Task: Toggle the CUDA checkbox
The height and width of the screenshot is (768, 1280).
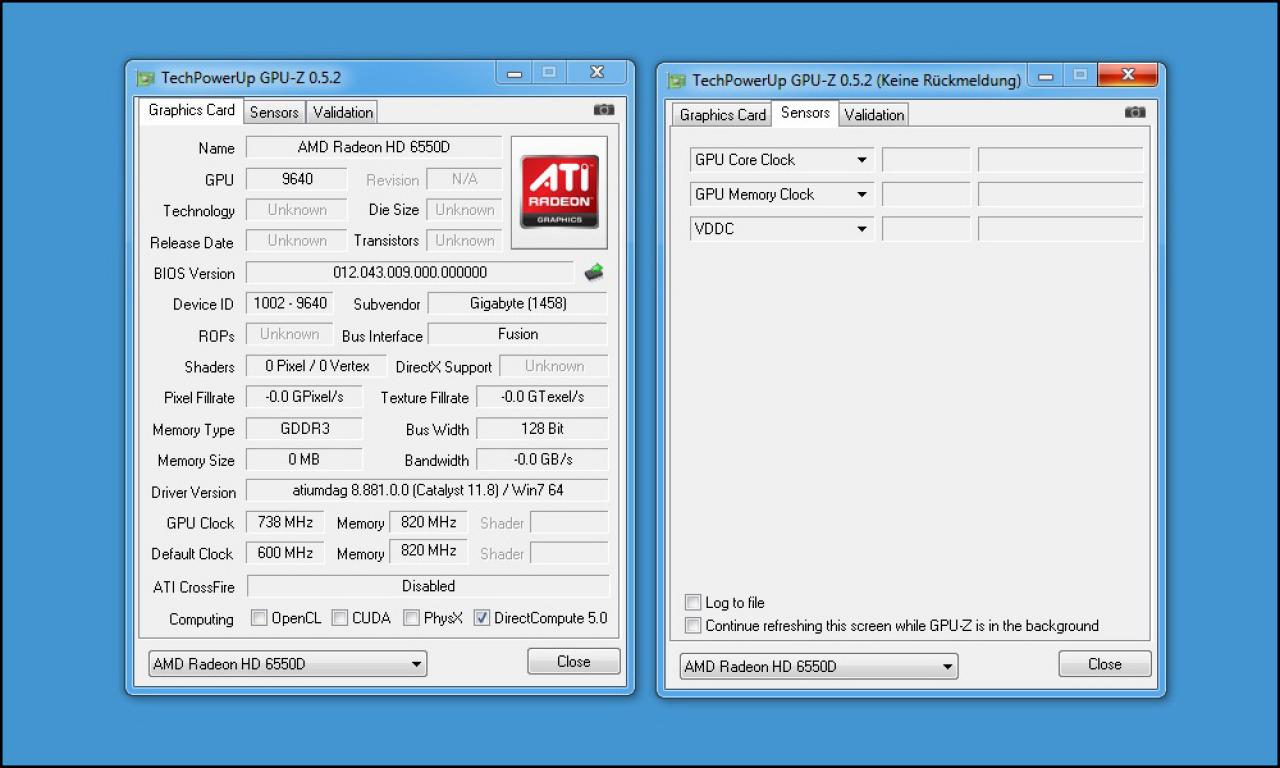Action: [x=340, y=618]
